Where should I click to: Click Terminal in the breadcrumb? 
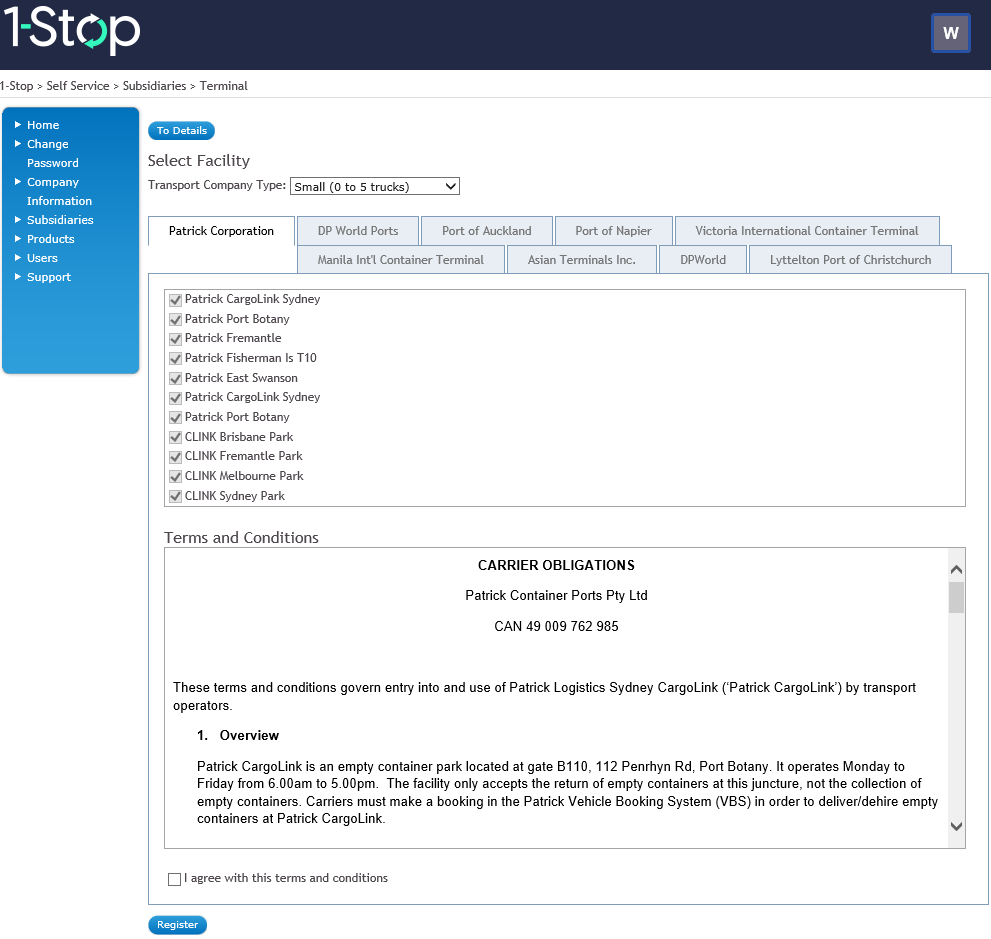pyautogui.click(x=224, y=86)
